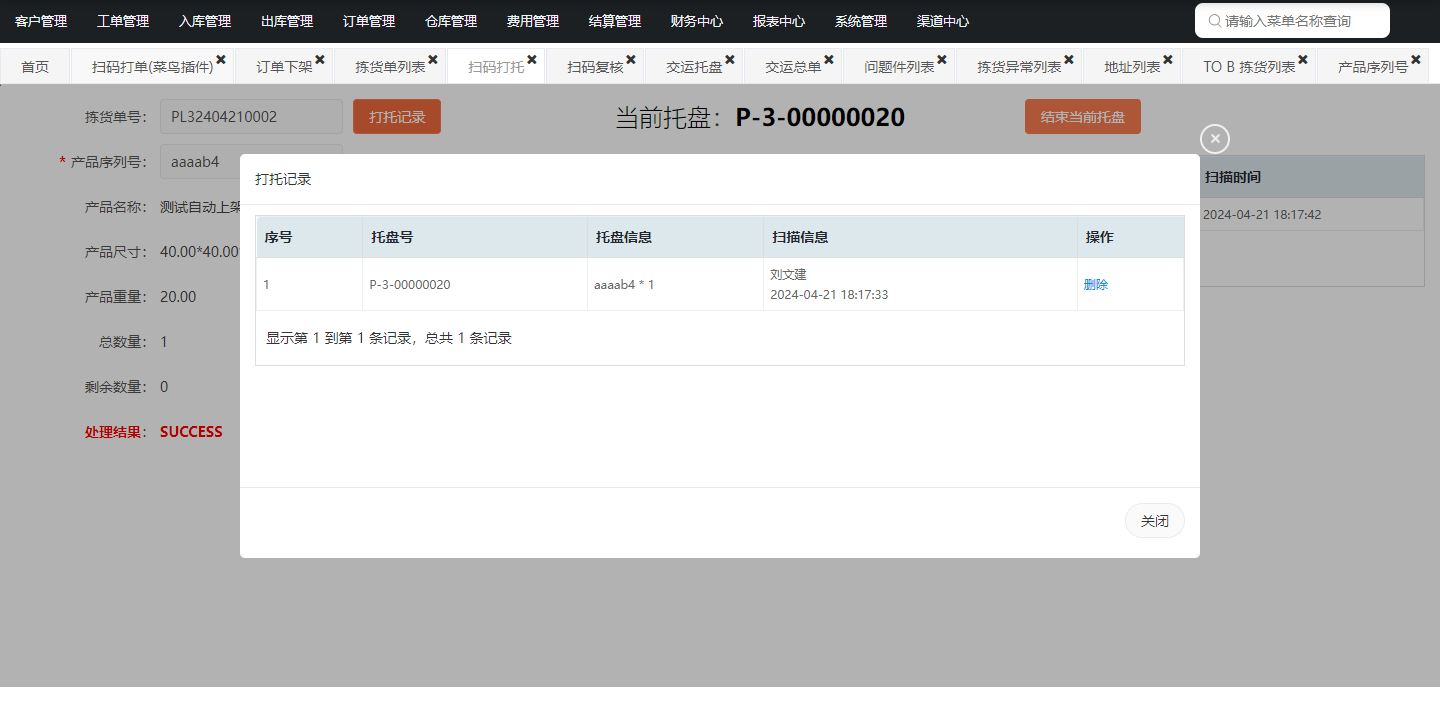Close the 订单下架 tab with its X
1440x703 pixels.
tap(320, 60)
